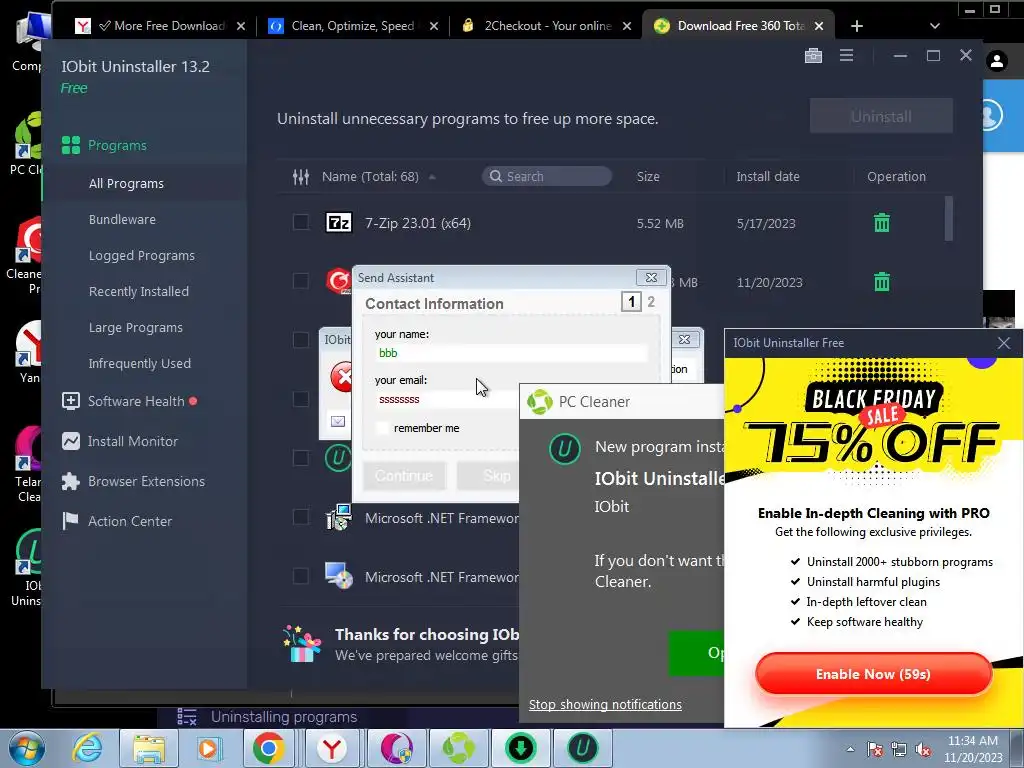Open the green PC Cleaner taskbar icon
The height and width of the screenshot is (768, 1024).
[x=458, y=748]
